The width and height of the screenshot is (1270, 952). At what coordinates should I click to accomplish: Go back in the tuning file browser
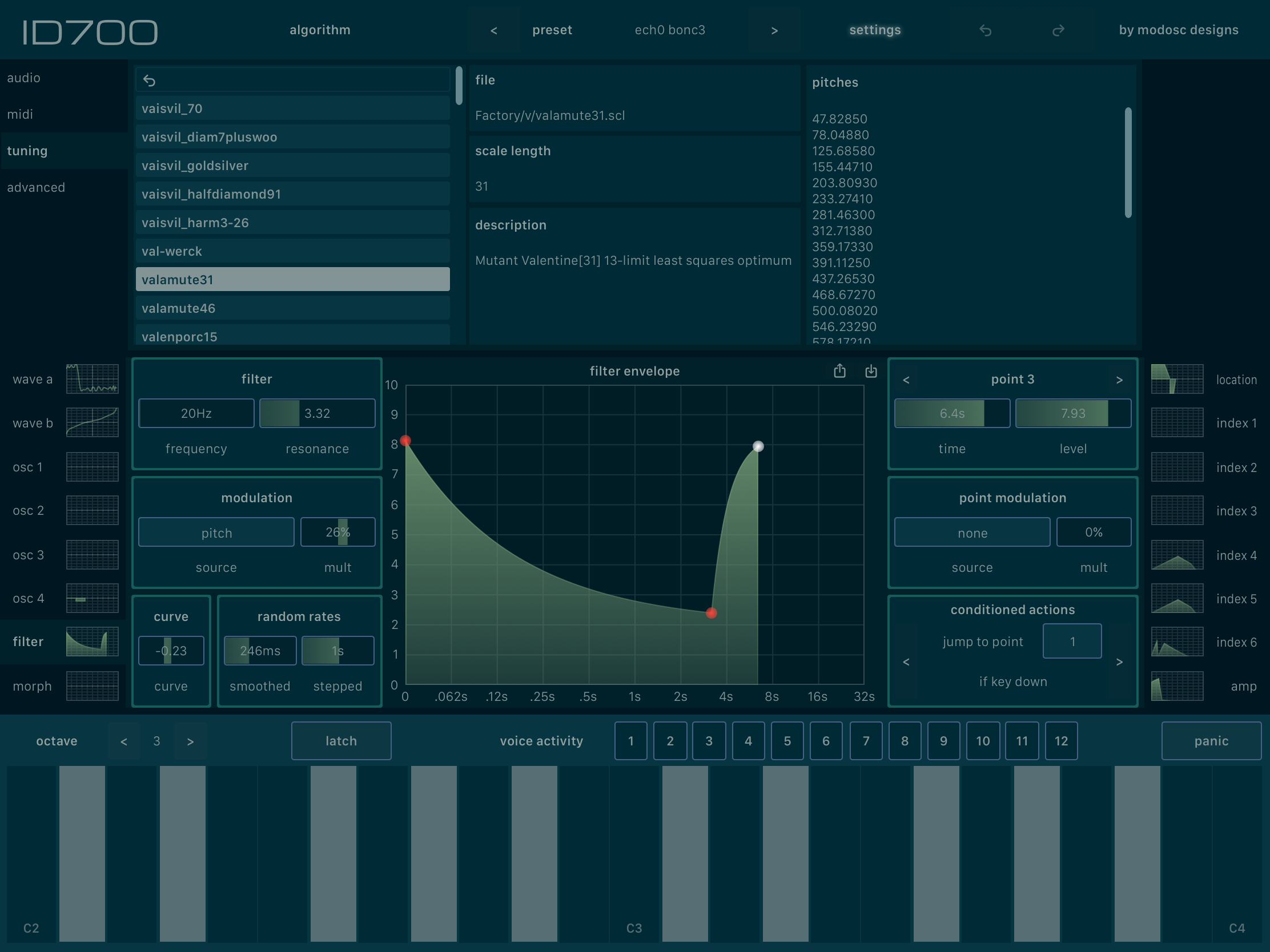tap(149, 81)
